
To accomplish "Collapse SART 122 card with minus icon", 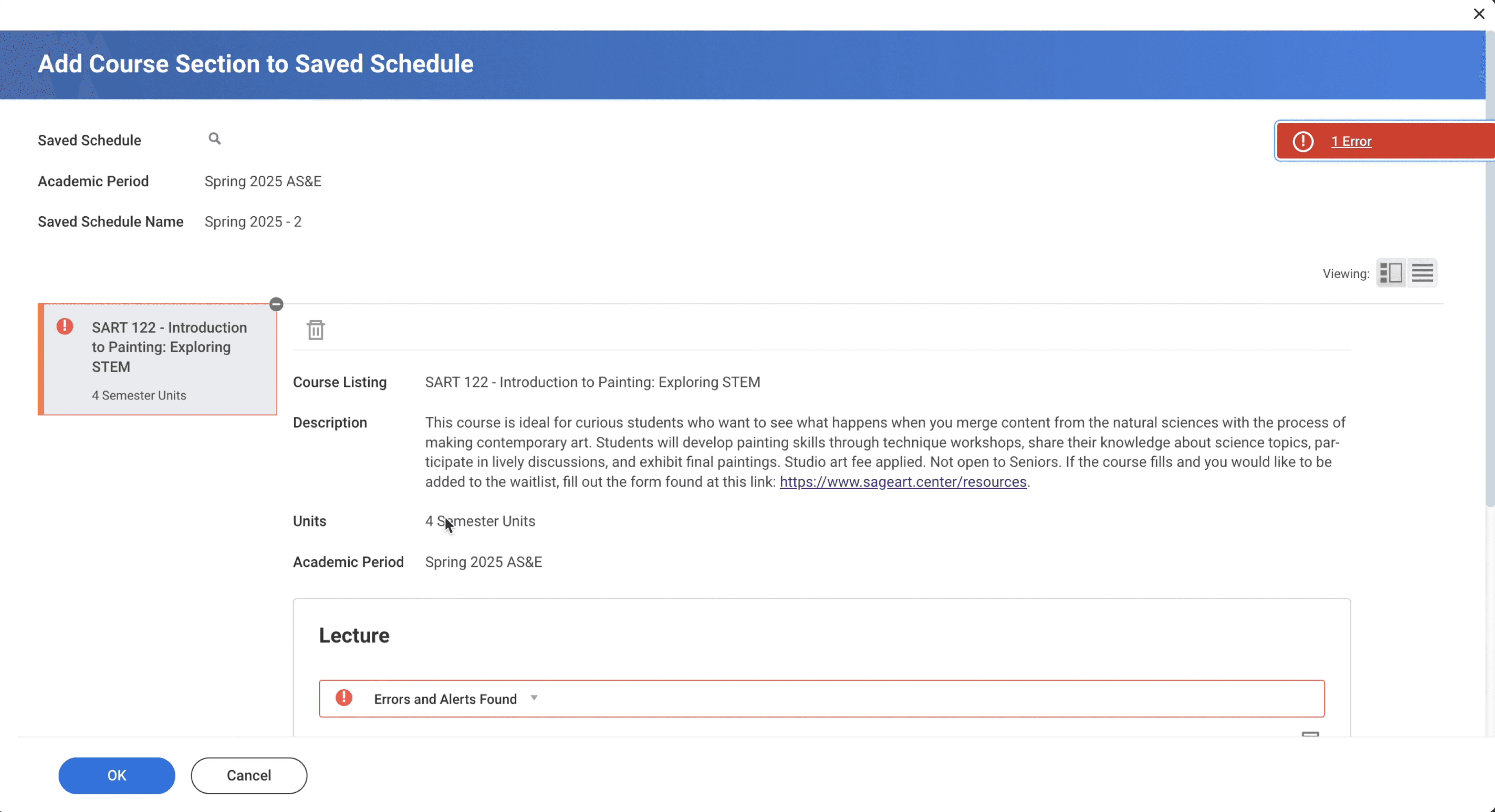I will point(276,304).
